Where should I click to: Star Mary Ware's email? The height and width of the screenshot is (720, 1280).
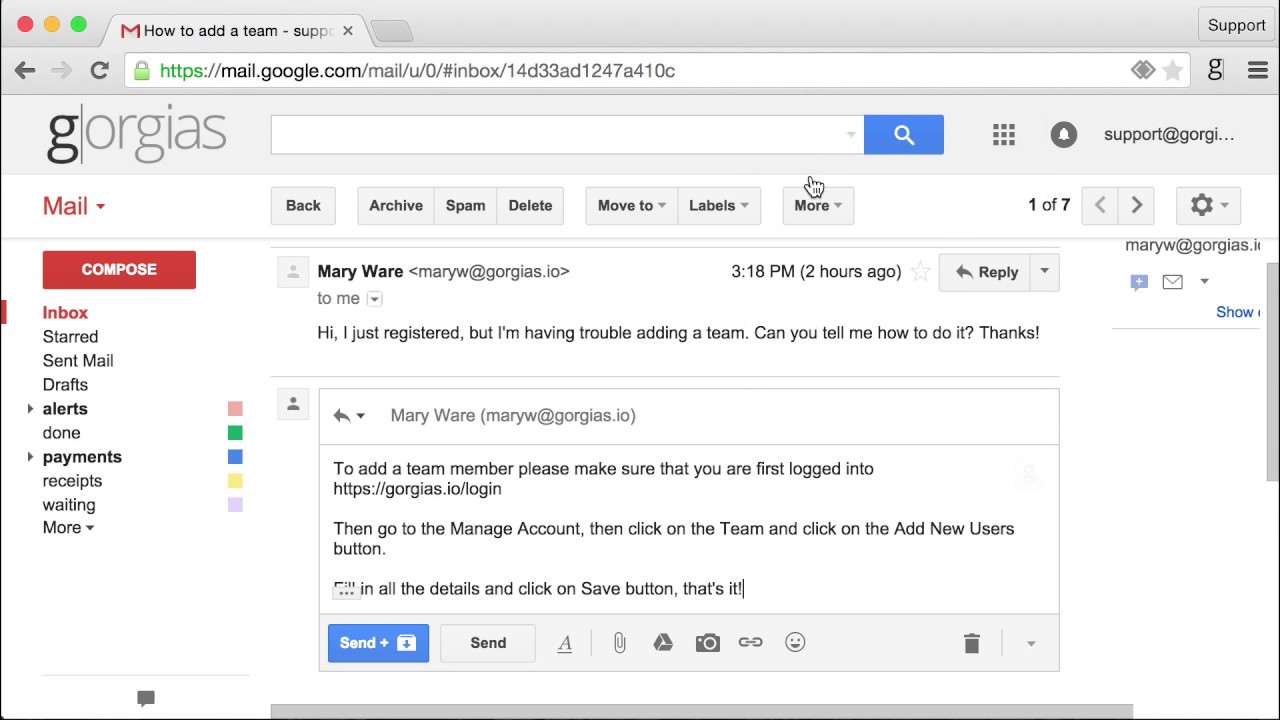tap(920, 271)
